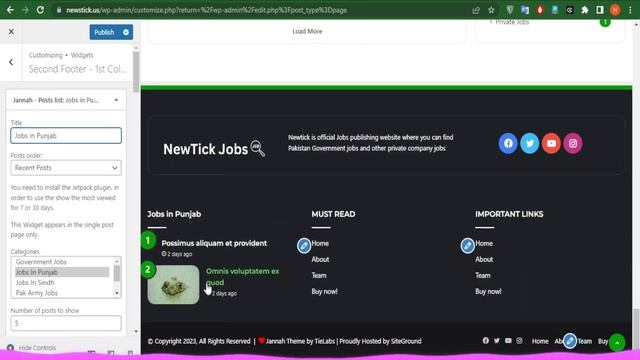Image resolution: width=640 pixels, height=360 pixels.
Task: Click the browser address bar URL
Action: pyautogui.click(x=207, y=10)
